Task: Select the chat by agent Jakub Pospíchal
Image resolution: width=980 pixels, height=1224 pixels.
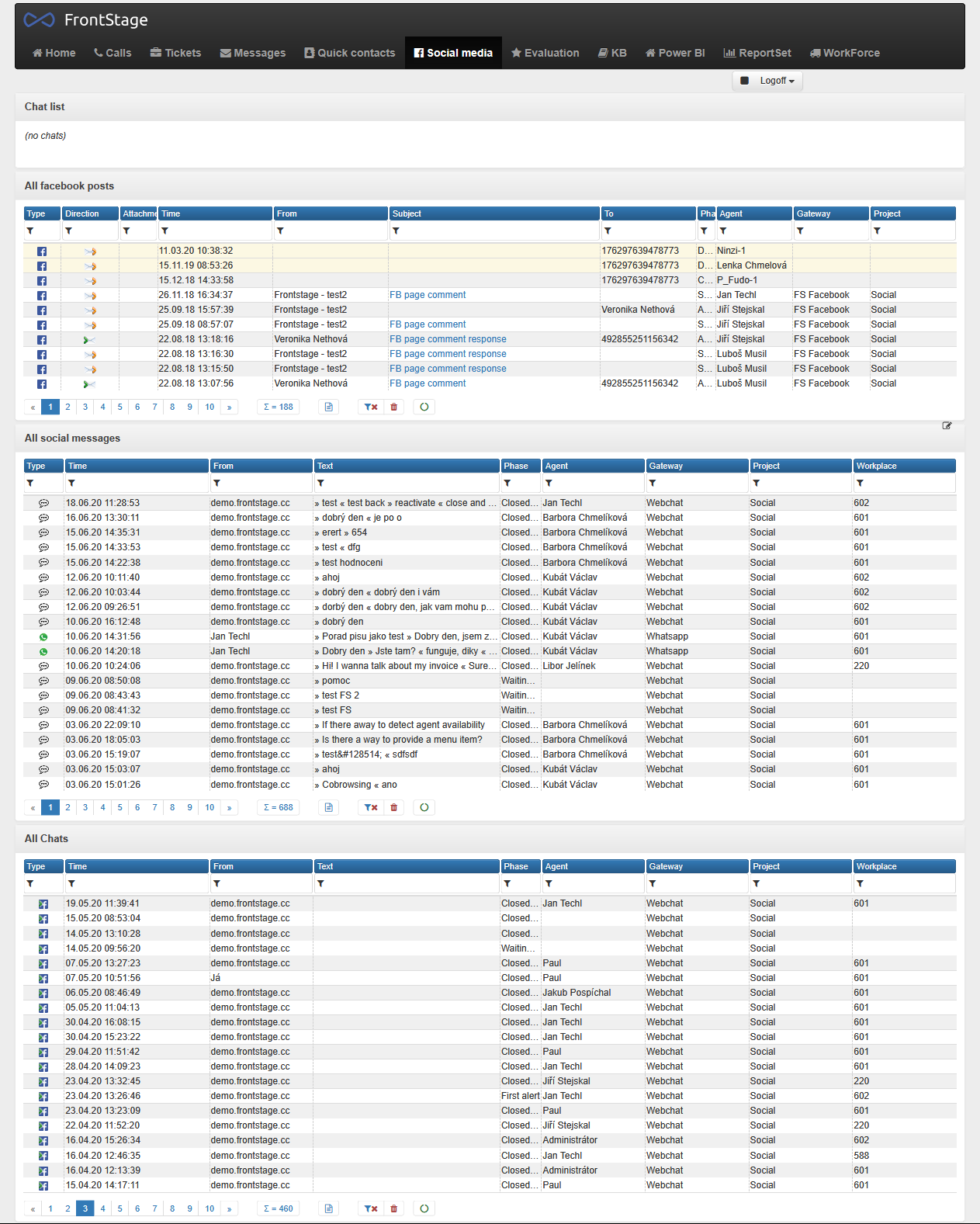Action: pos(490,993)
